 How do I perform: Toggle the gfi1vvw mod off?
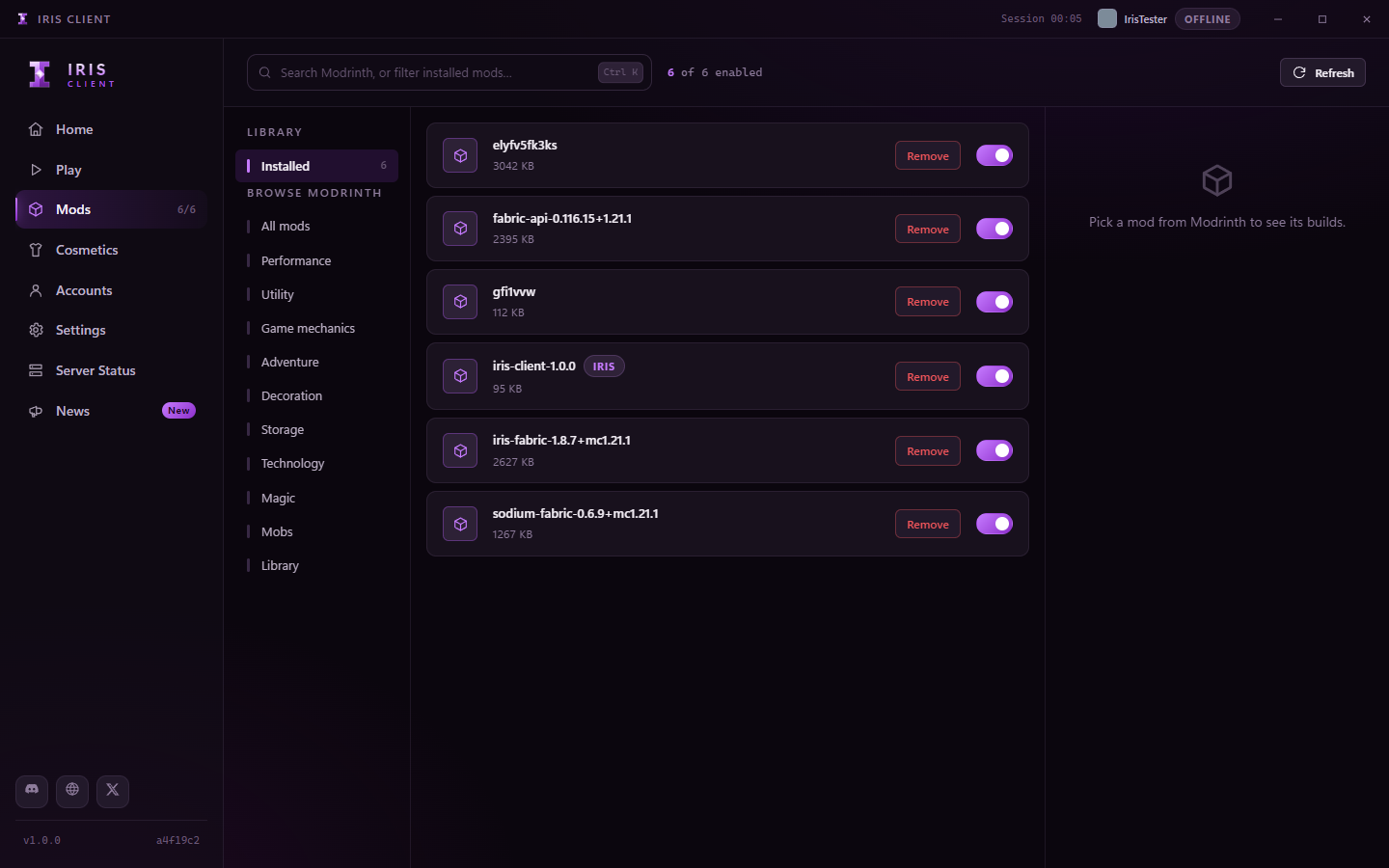[994, 302]
